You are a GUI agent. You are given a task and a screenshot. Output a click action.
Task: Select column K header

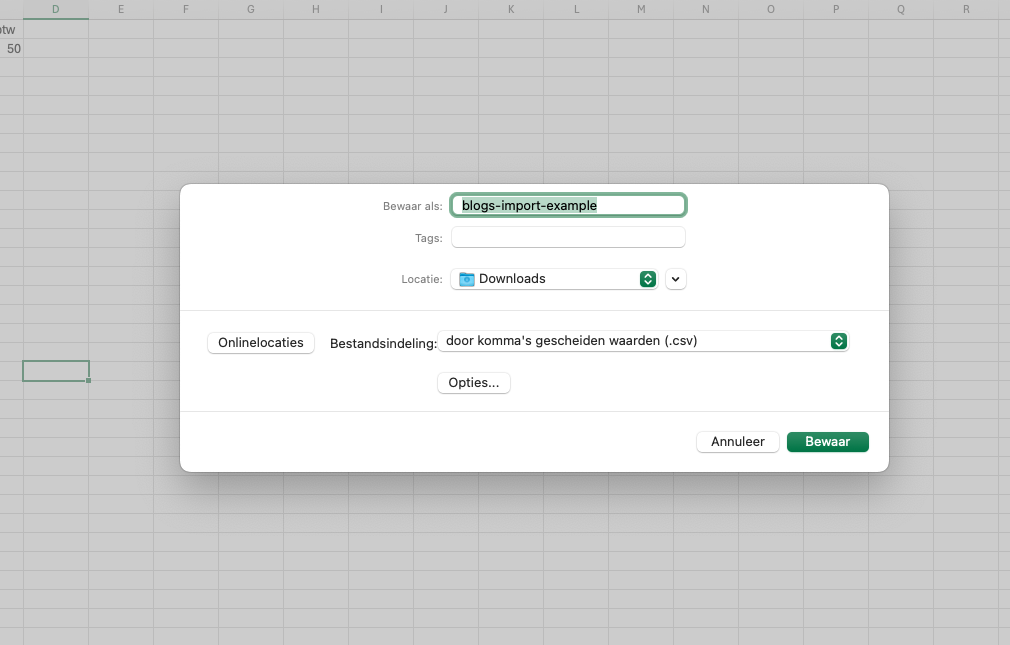point(511,9)
